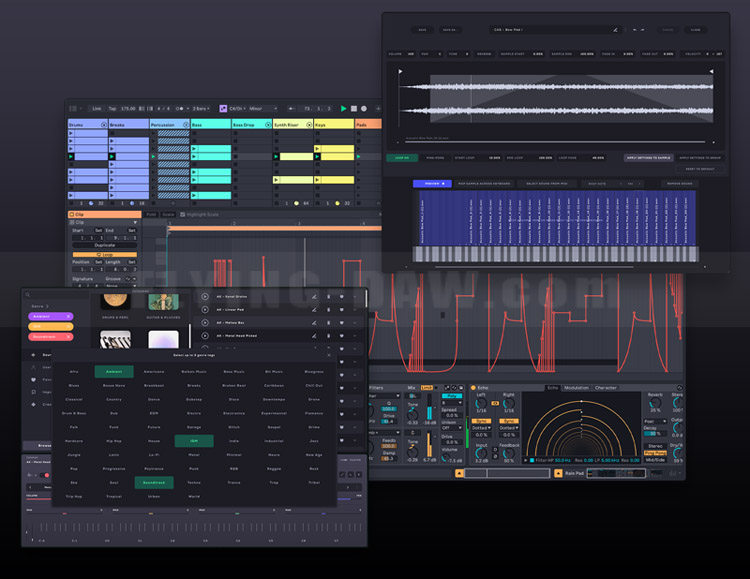Click the purple scale mode icon
750x579 pixels.
(223, 109)
